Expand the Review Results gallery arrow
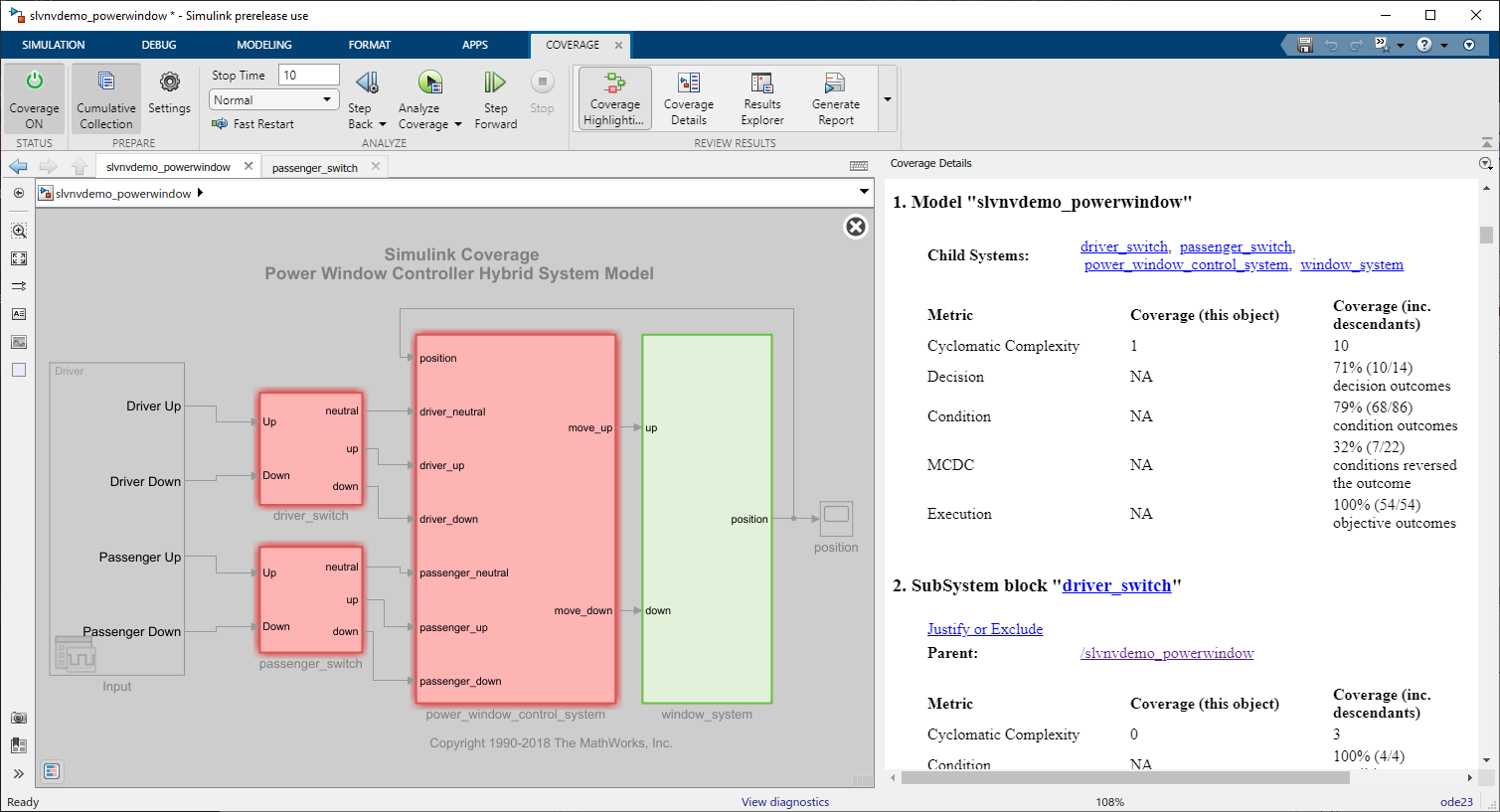 pyautogui.click(x=888, y=99)
